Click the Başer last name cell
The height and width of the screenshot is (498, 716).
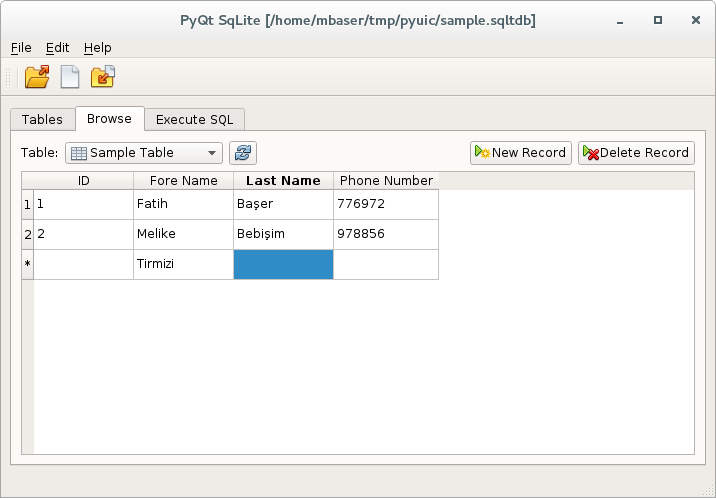click(x=283, y=204)
